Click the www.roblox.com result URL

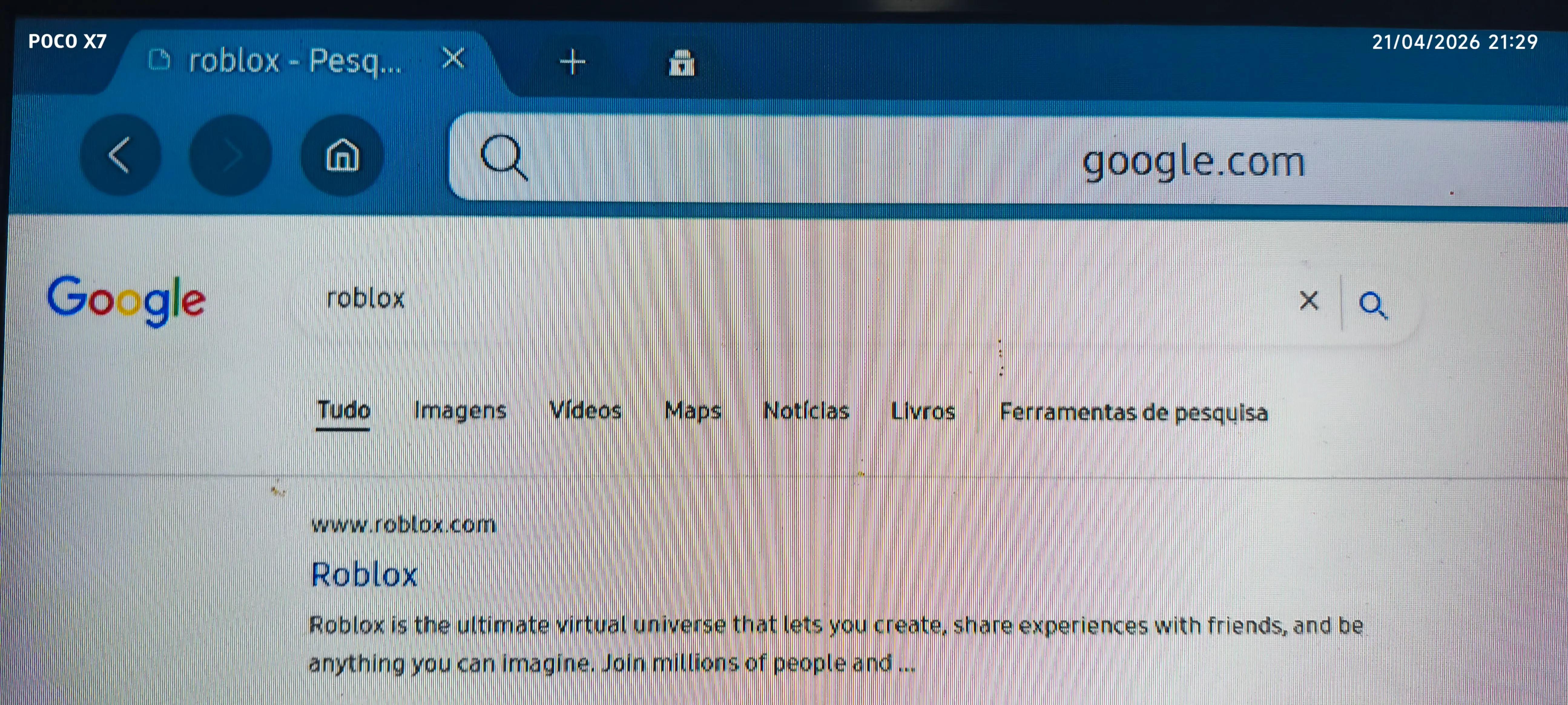404,524
